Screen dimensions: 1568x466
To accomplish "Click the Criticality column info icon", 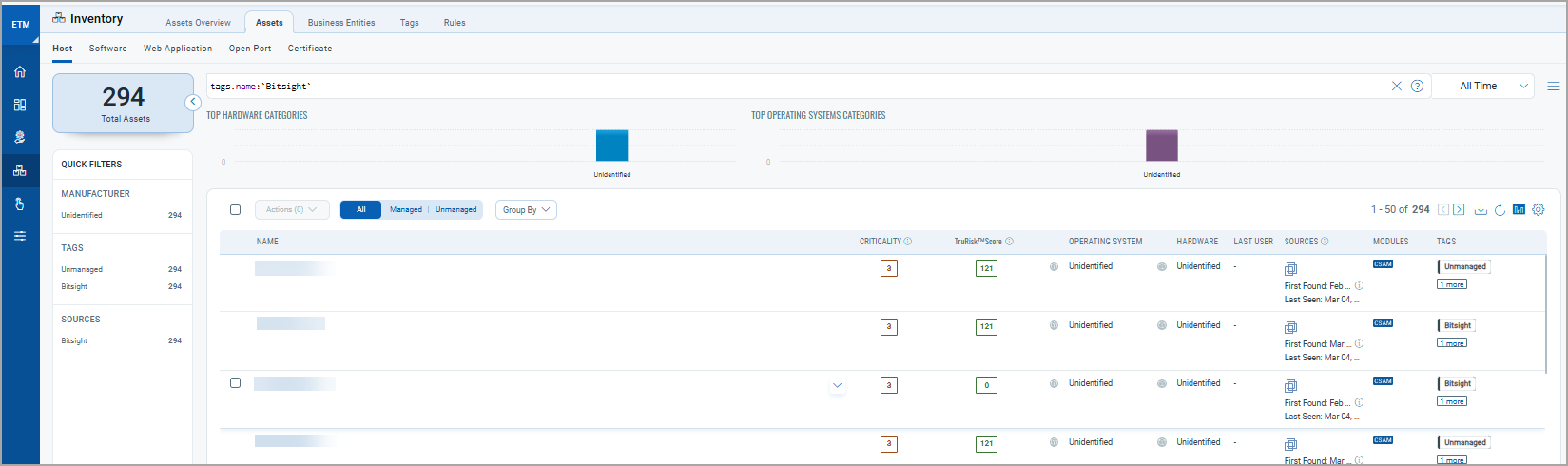I will click(x=908, y=242).
